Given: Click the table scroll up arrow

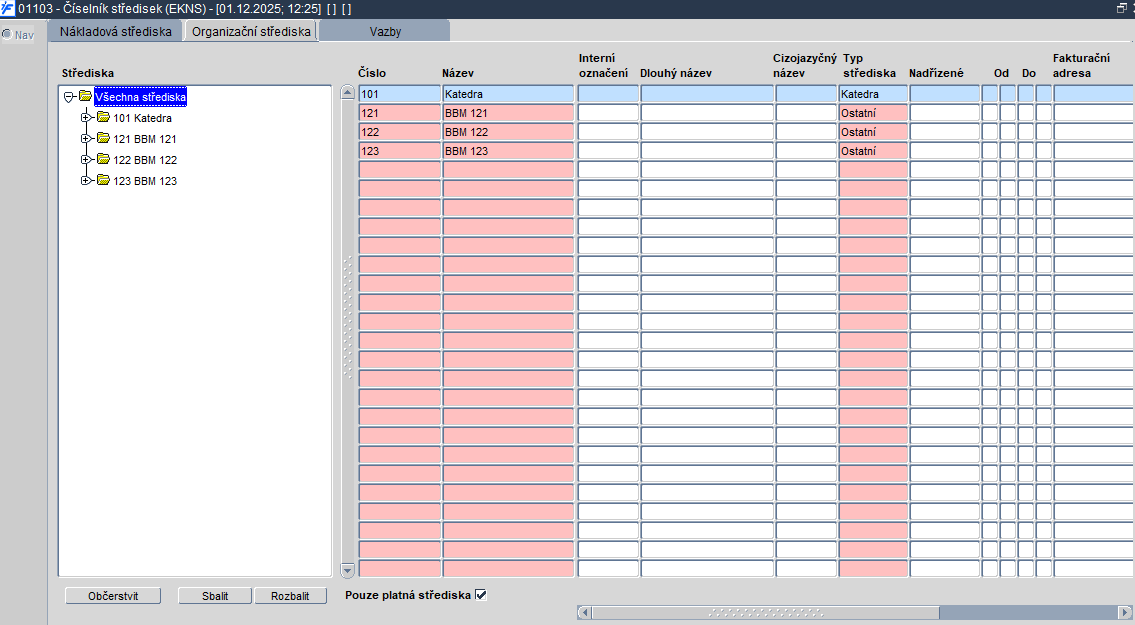Looking at the screenshot, I should [x=347, y=92].
